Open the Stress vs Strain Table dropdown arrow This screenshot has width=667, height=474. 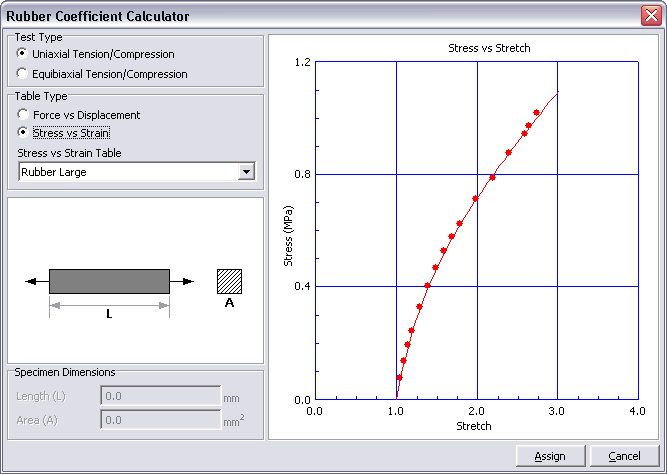(x=246, y=172)
